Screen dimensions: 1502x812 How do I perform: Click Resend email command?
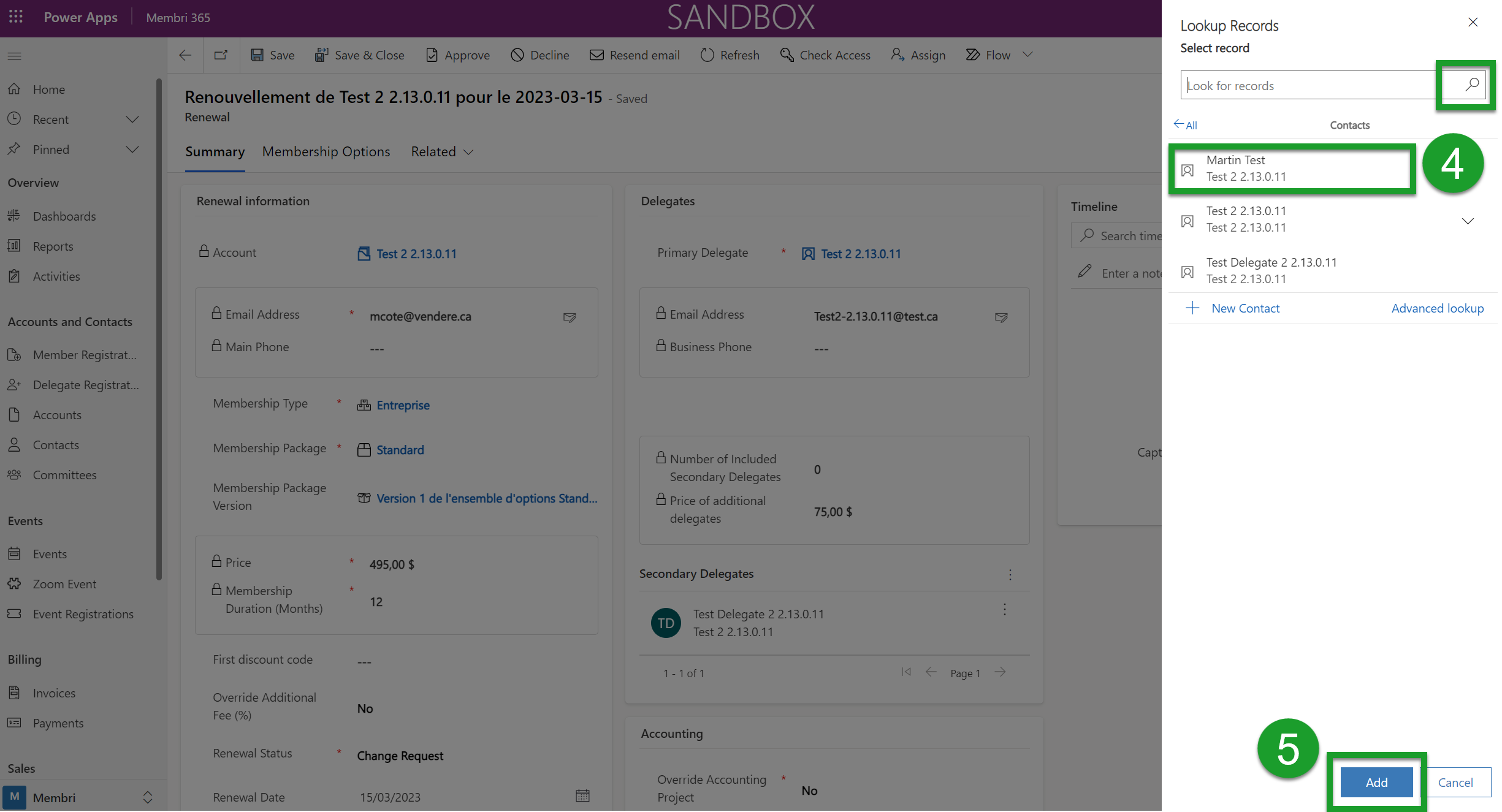(635, 55)
